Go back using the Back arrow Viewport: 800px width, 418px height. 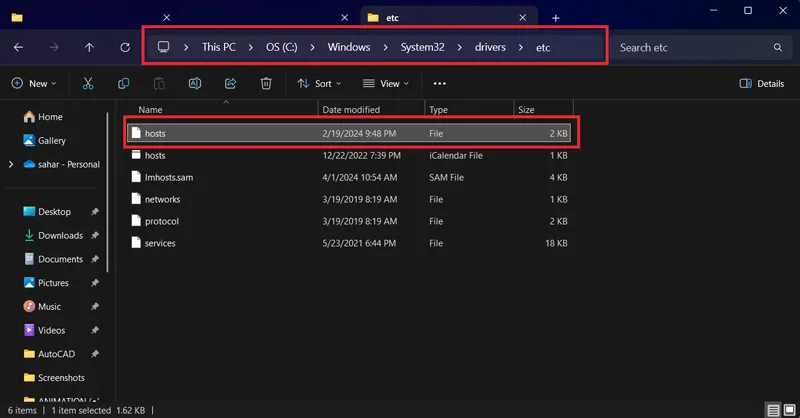18,47
